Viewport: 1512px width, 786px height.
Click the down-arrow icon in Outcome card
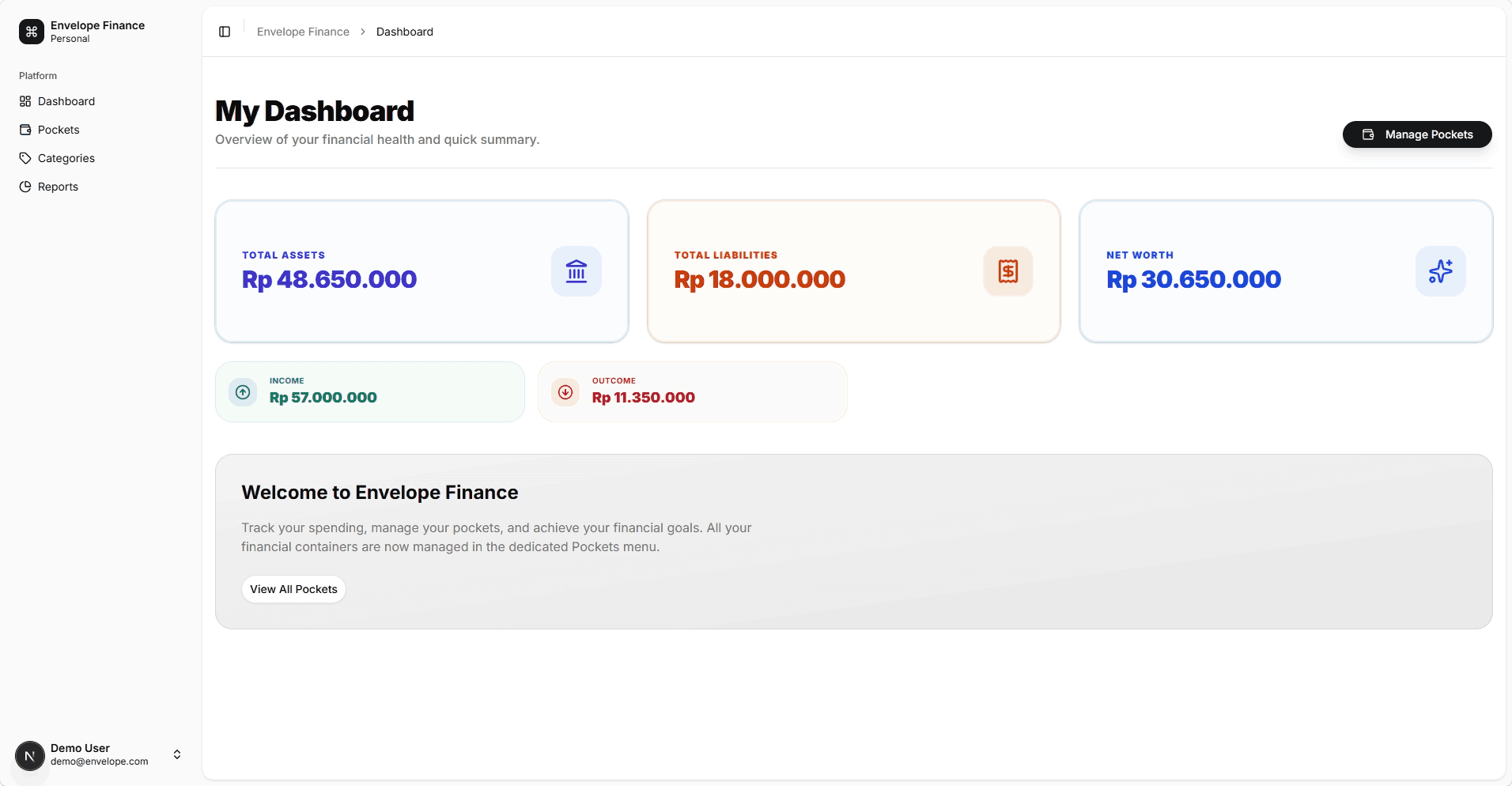click(x=565, y=392)
